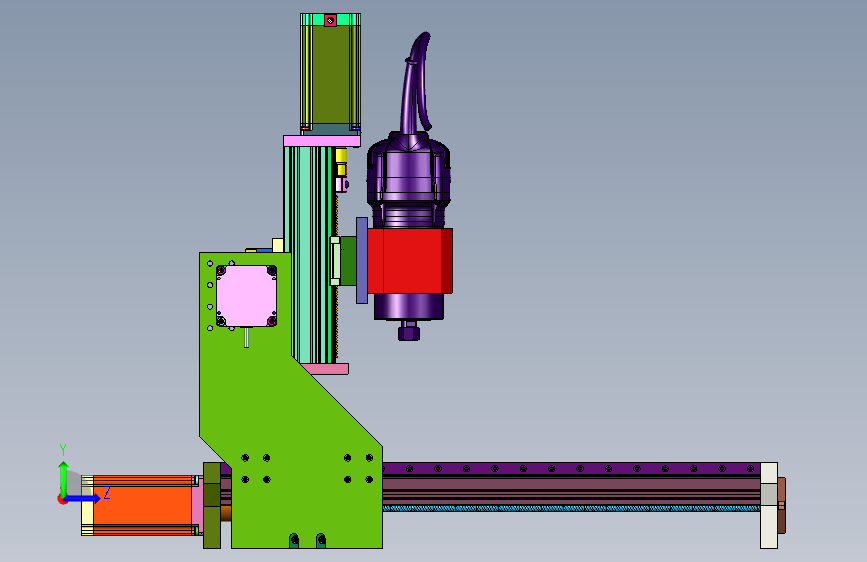Viewport: 867px width, 562px height.
Task: Click the blue-gray spindle mounting plate
Action: tap(362, 260)
